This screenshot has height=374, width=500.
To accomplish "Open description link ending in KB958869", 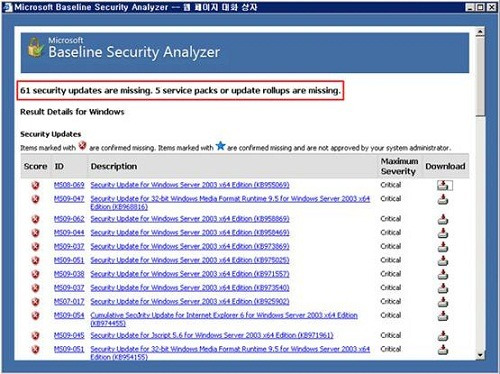I will point(190,219).
